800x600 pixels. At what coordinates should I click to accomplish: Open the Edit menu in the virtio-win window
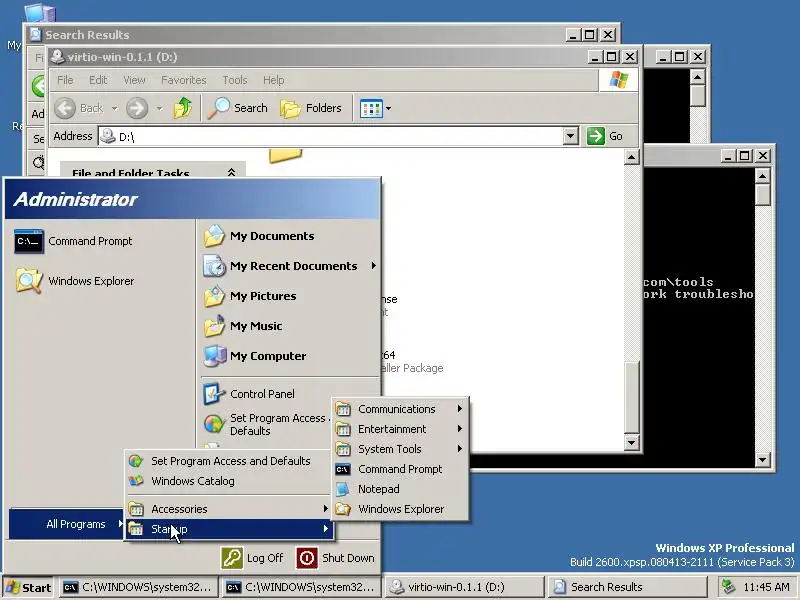[x=98, y=80]
